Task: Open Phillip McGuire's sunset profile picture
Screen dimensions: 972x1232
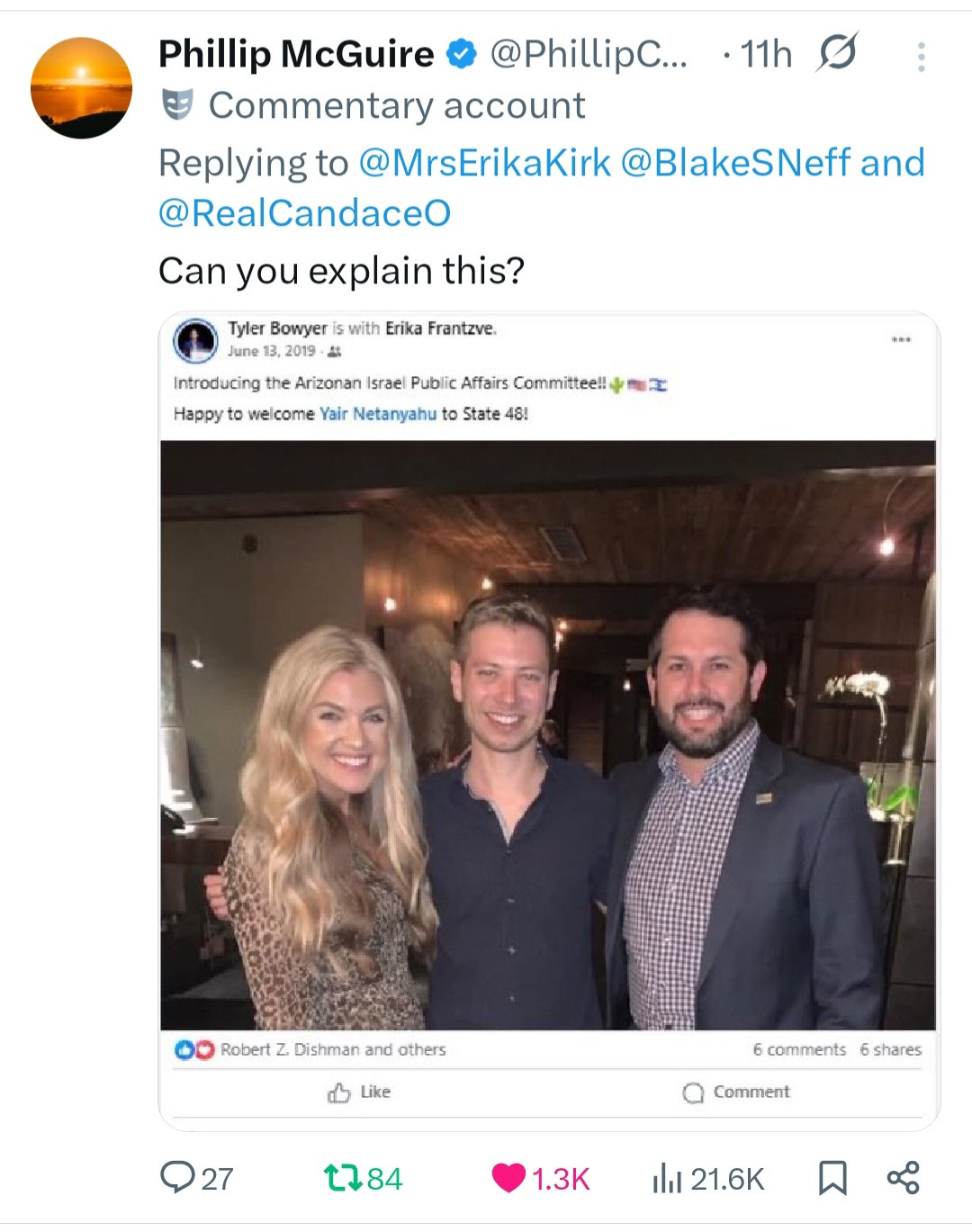Action: pyautogui.click(x=82, y=88)
